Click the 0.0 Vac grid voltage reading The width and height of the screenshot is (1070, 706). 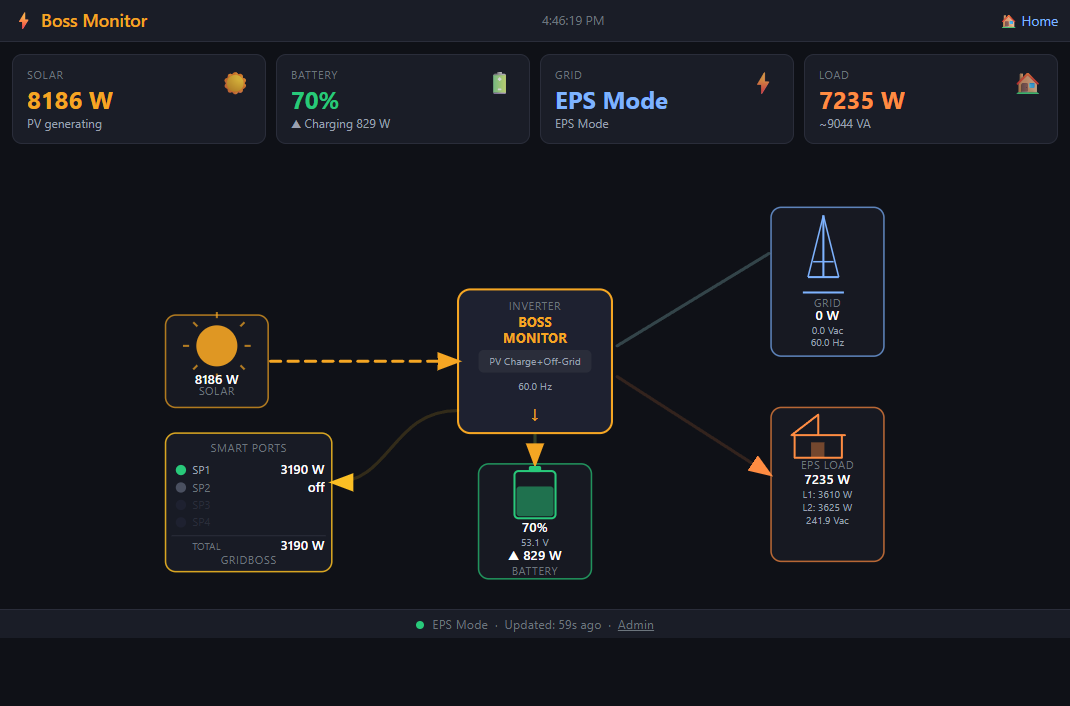827,331
